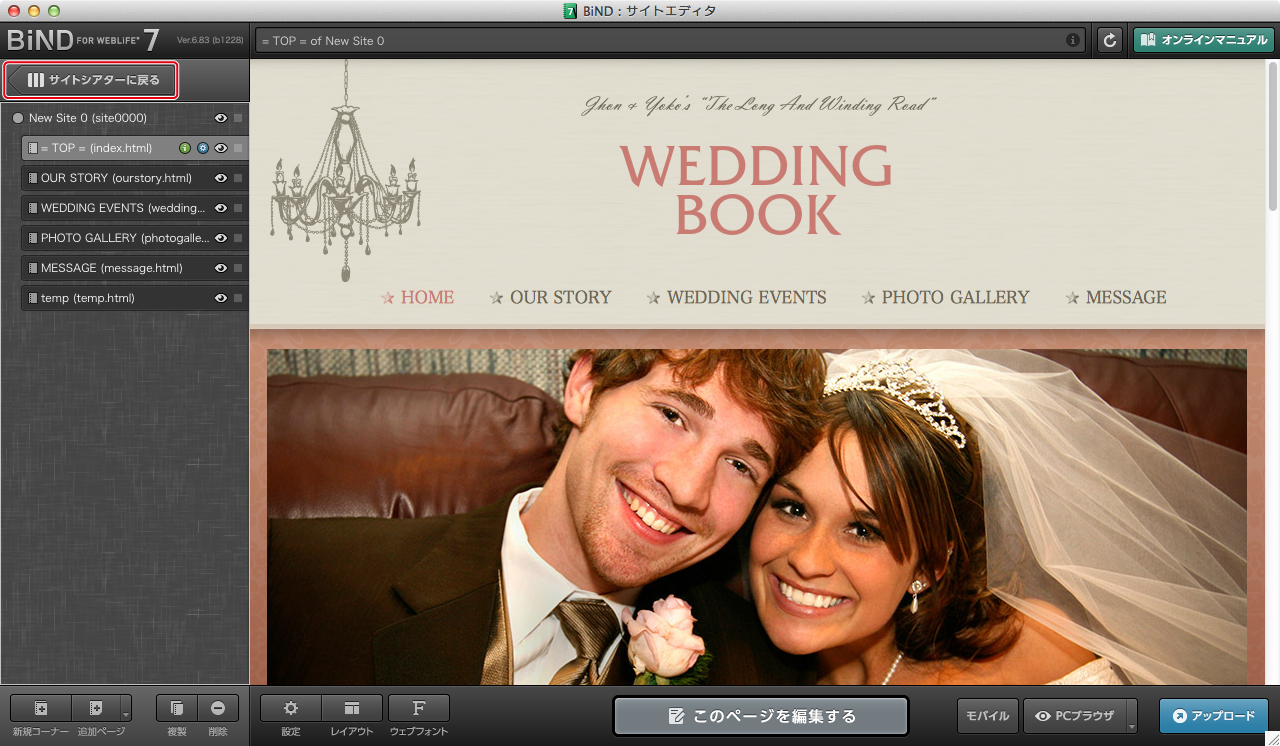Duplicate the selected page (複製)
Image resolution: width=1280 pixels, height=746 pixels.
tap(177, 708)
